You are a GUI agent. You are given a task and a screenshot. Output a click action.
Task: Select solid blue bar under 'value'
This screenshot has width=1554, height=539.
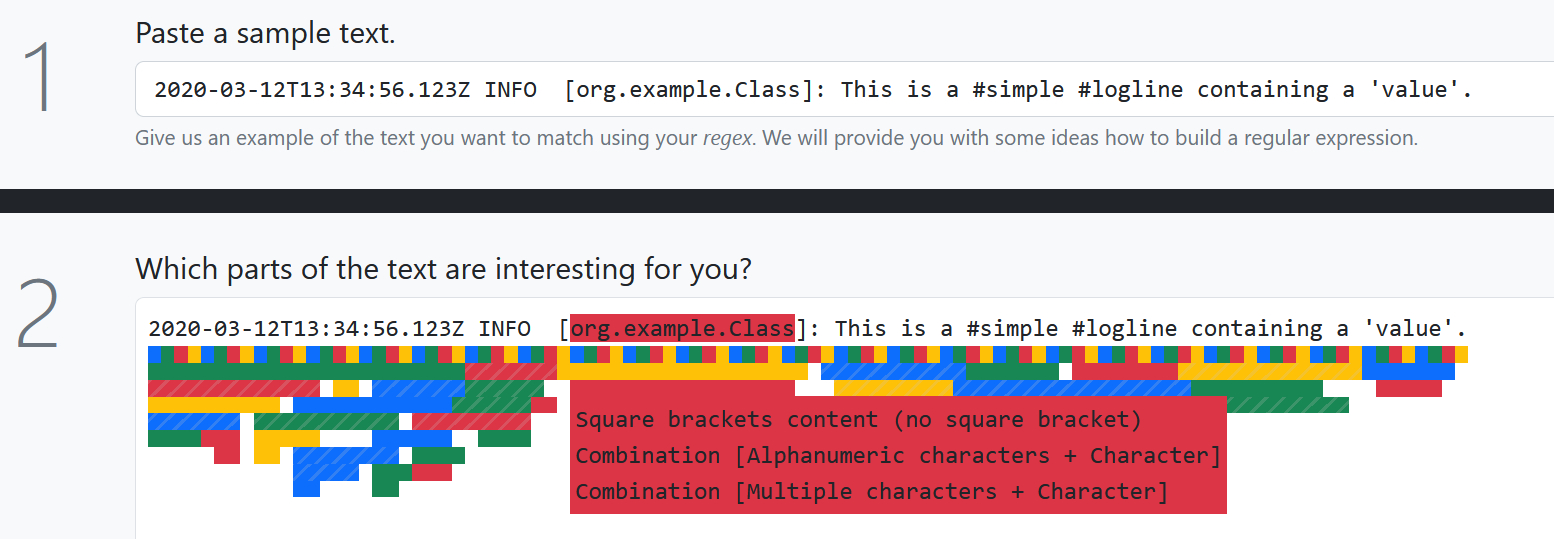click(1408, 371)
